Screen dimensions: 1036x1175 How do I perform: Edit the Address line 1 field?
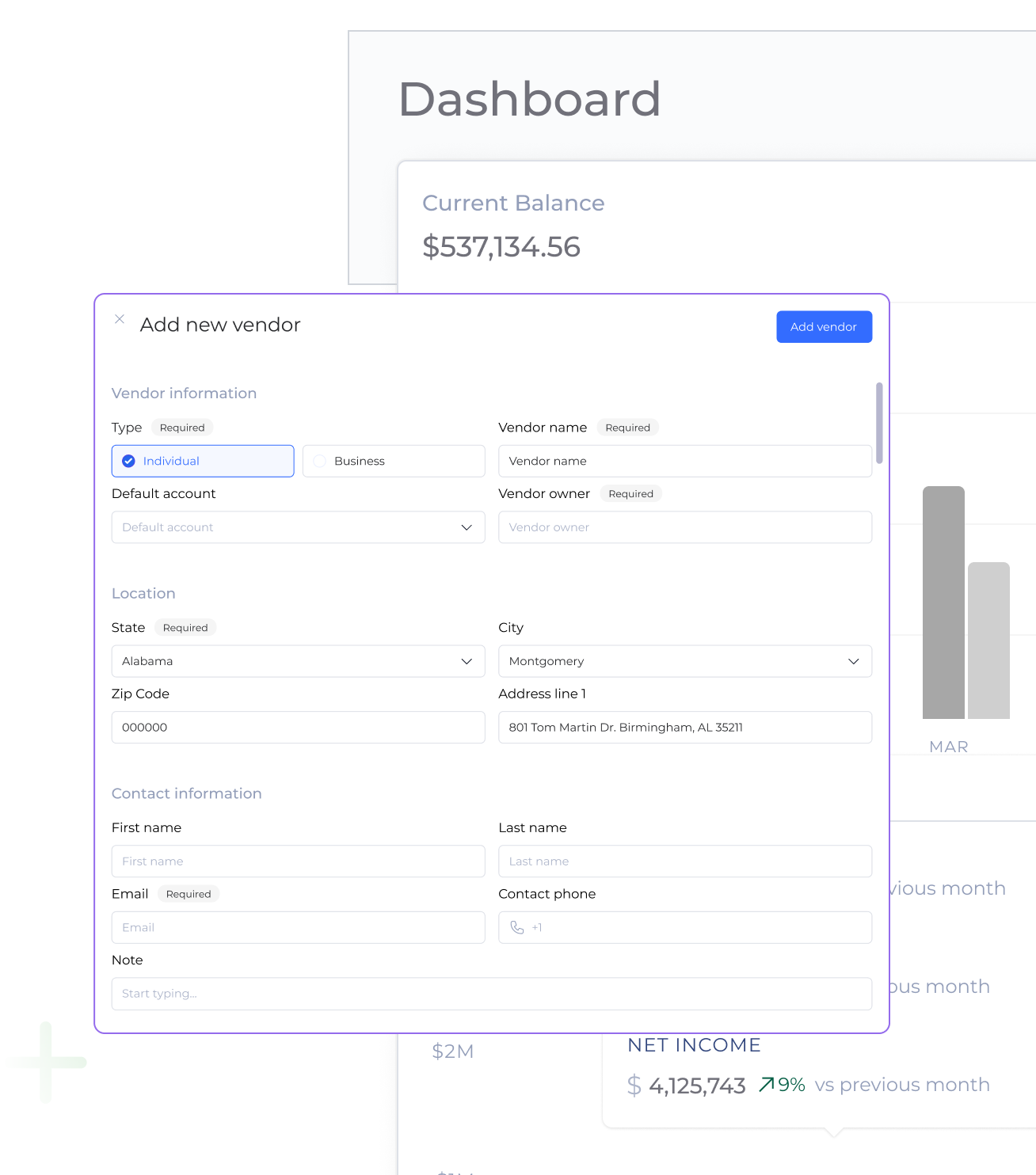(684, 727)
